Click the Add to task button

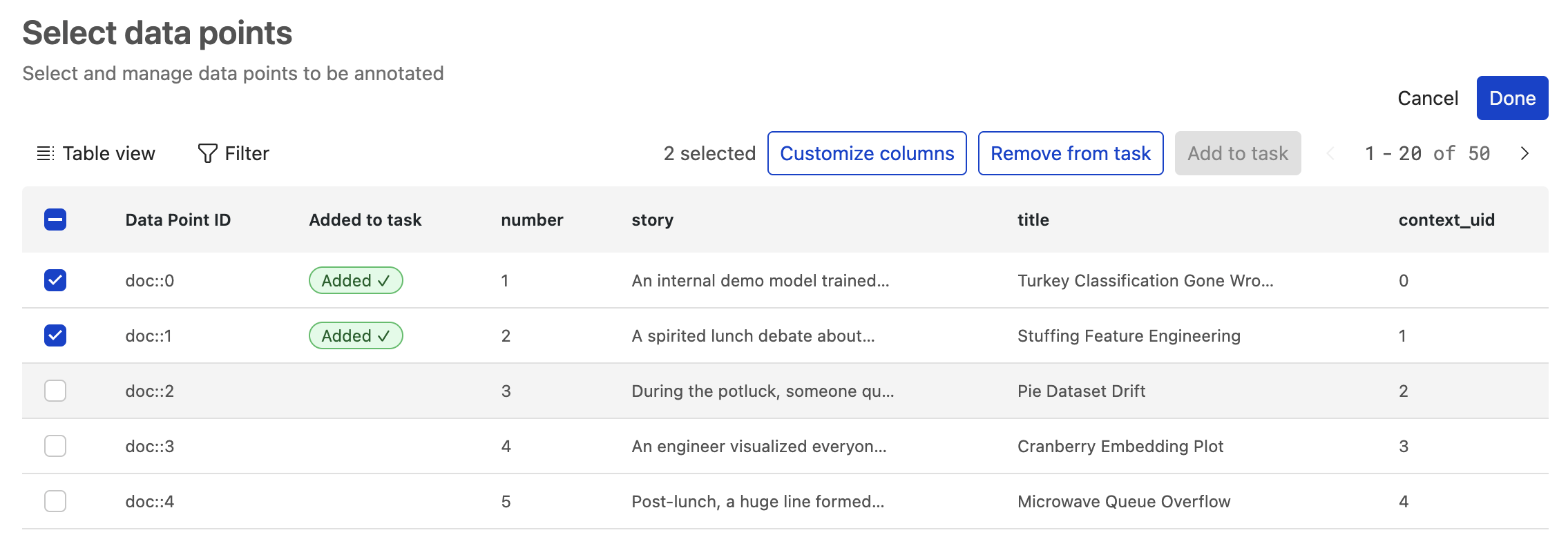pyautogui.click(x=1238, y=153)
